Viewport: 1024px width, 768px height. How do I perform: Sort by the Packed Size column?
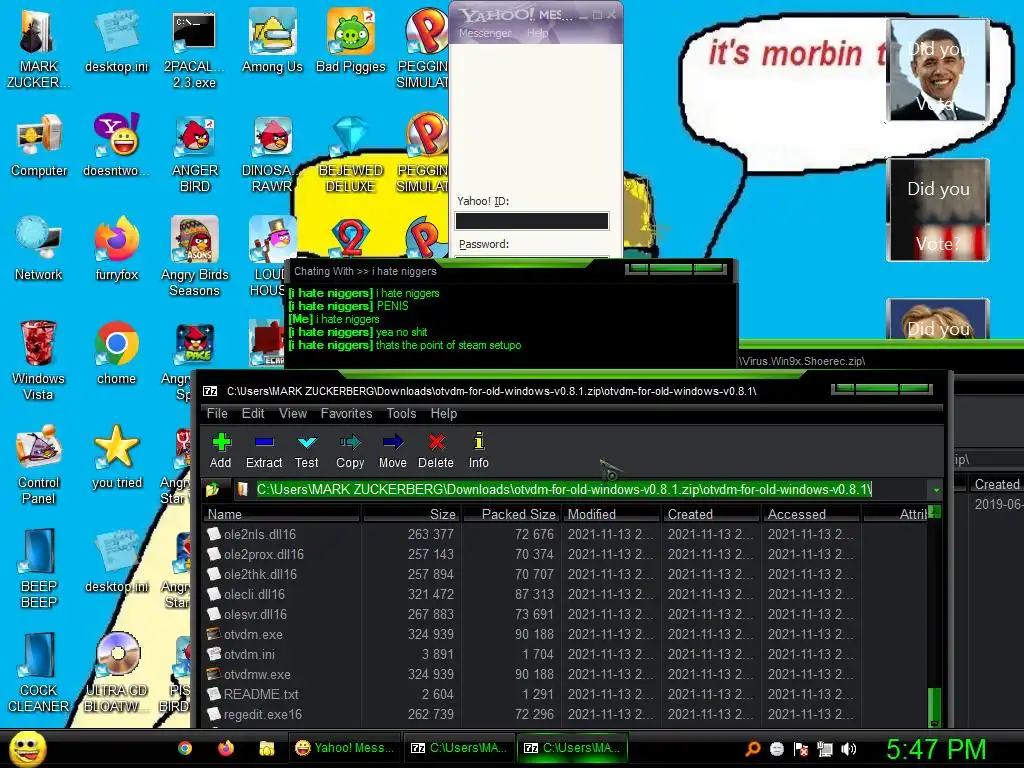[x=512, y=514]
